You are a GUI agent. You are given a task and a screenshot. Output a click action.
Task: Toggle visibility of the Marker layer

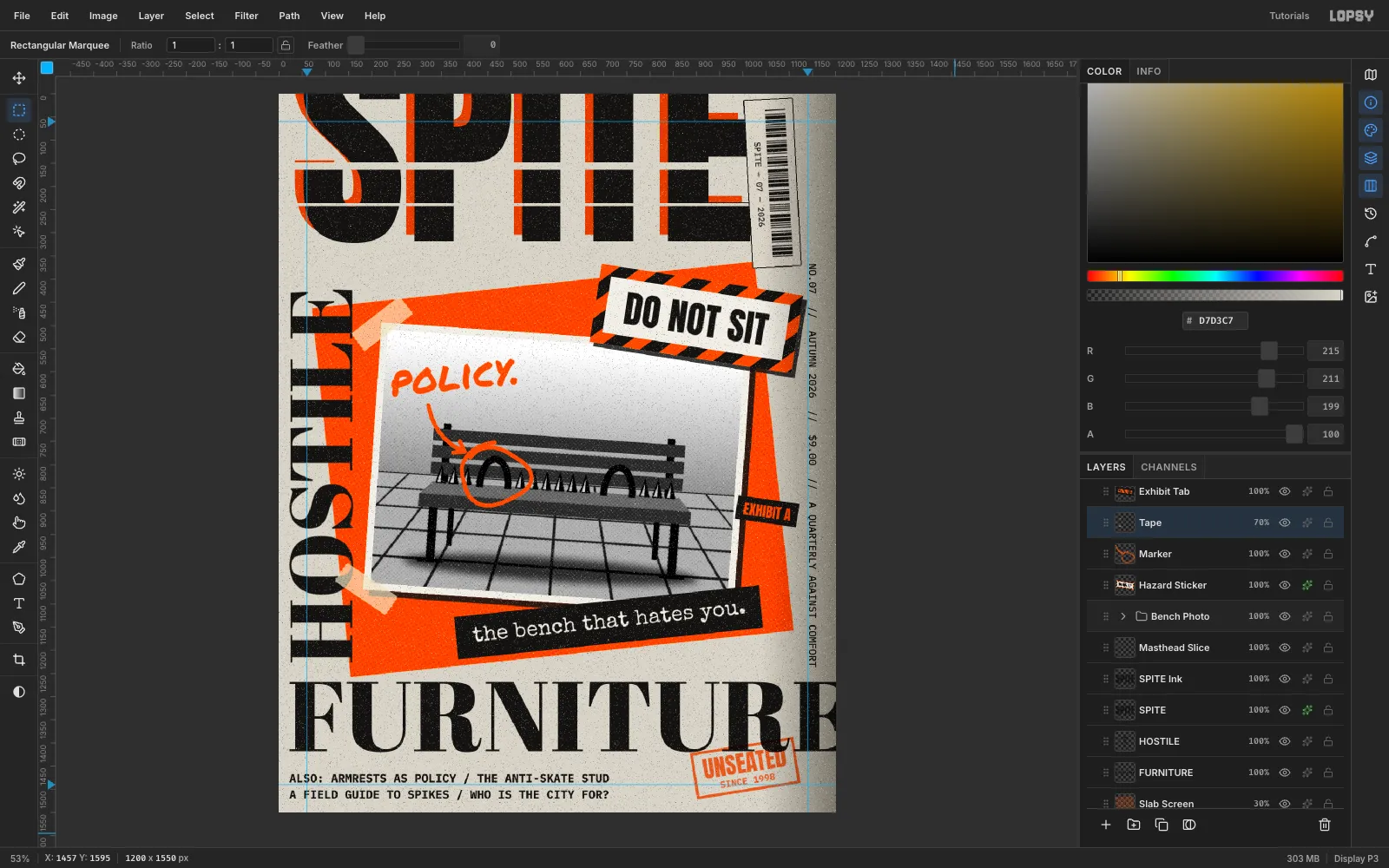[1285, 554]
